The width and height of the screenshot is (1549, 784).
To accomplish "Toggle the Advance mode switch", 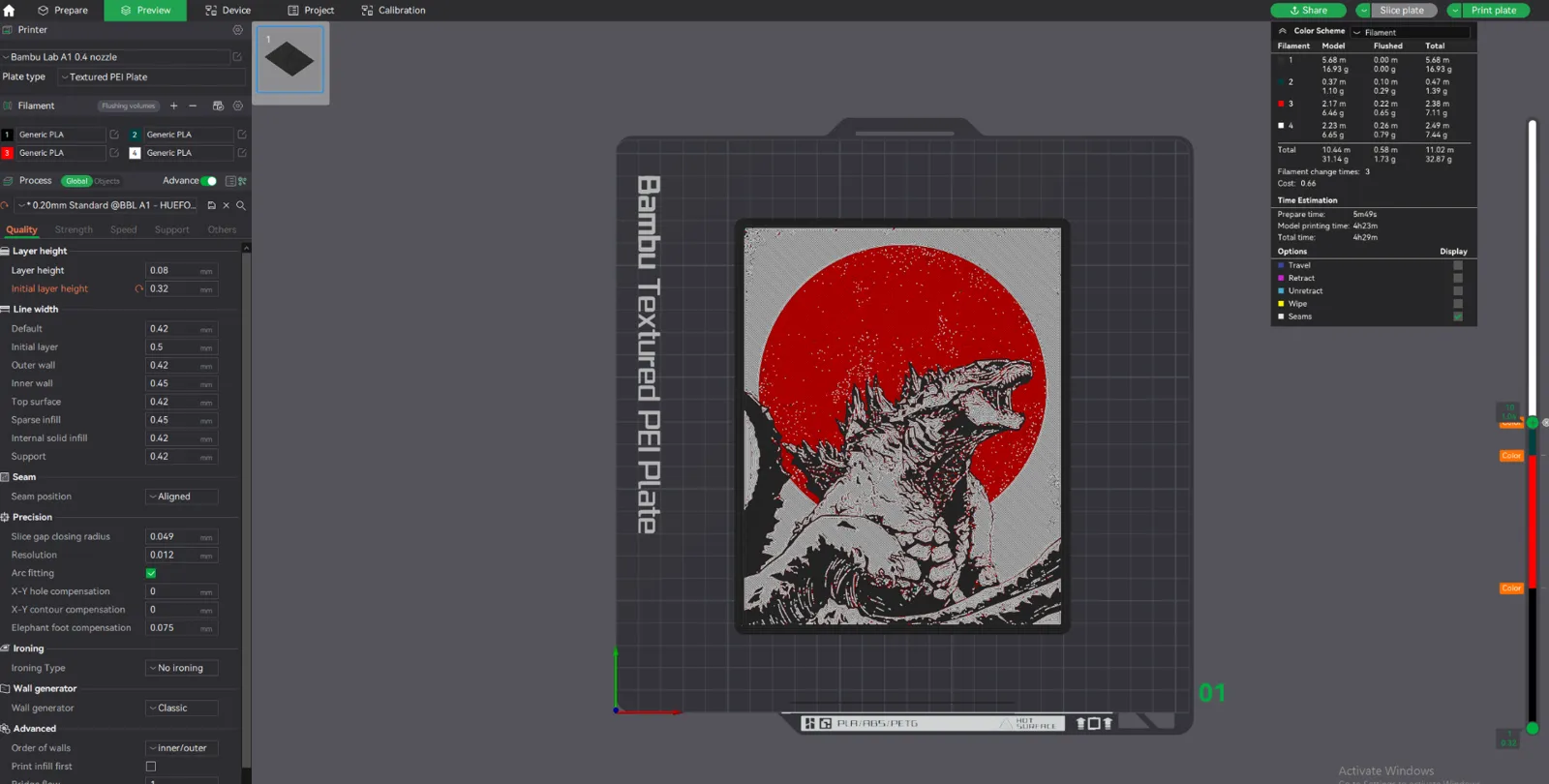I will [x=209, y=181].
